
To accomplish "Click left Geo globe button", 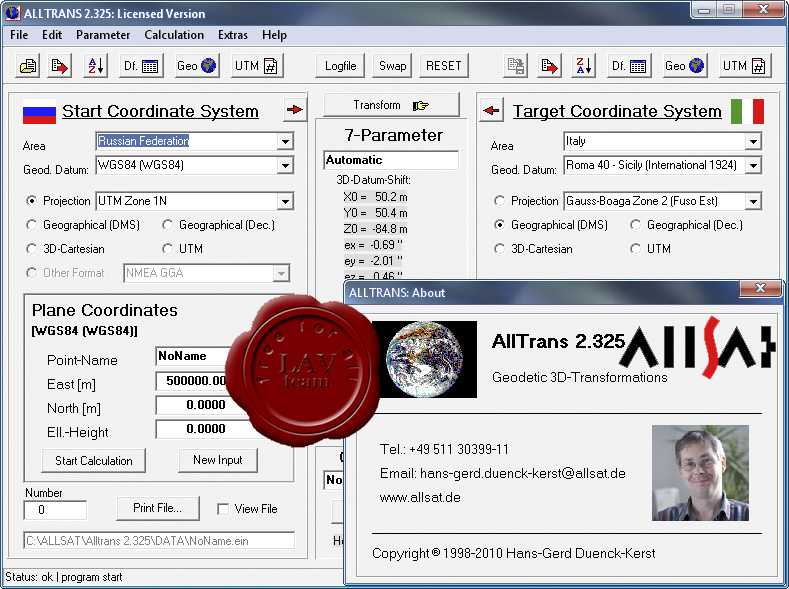I will click(x=196, y=66).
